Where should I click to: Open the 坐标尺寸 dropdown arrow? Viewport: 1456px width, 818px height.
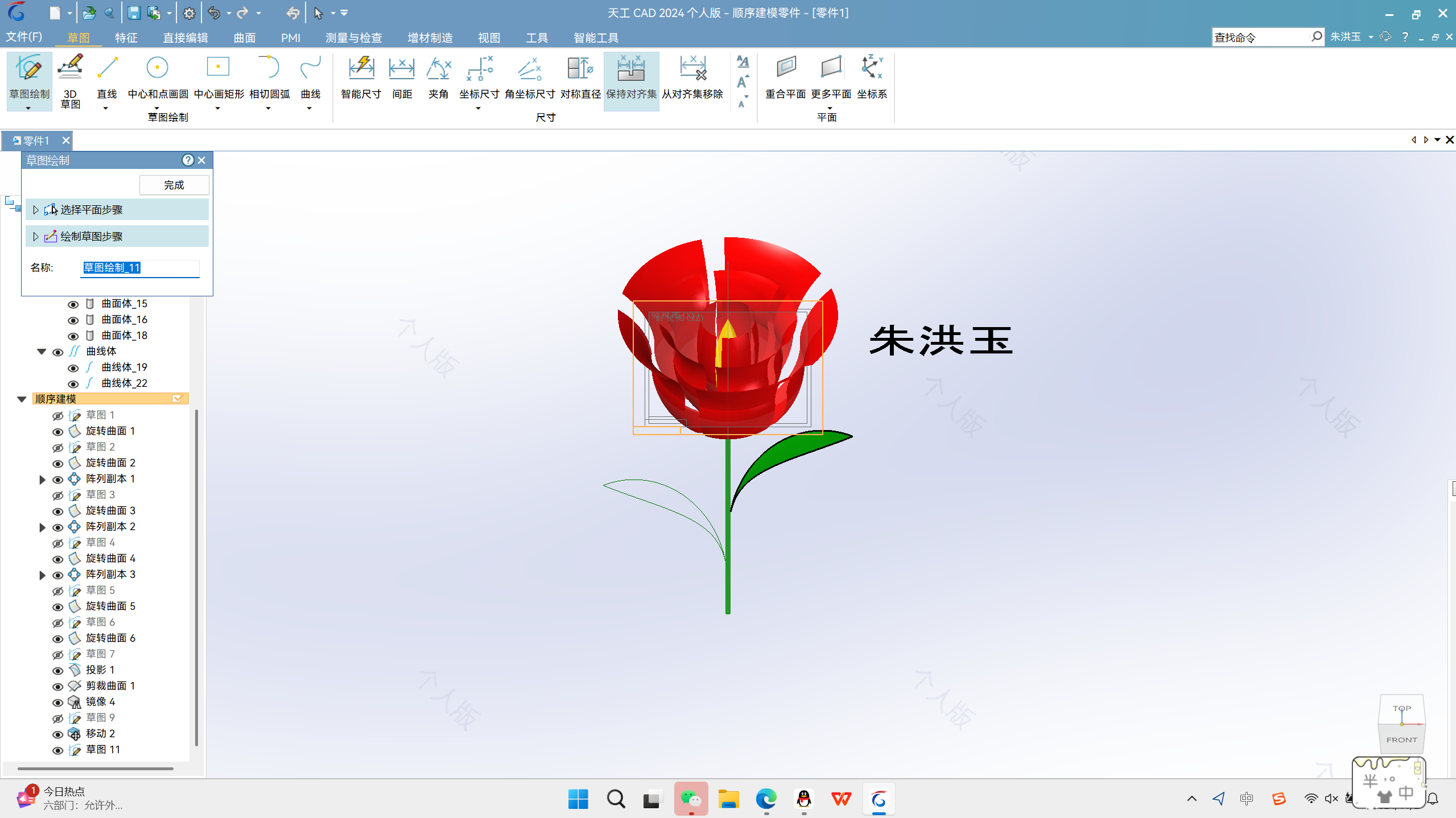tap(479, 108)
